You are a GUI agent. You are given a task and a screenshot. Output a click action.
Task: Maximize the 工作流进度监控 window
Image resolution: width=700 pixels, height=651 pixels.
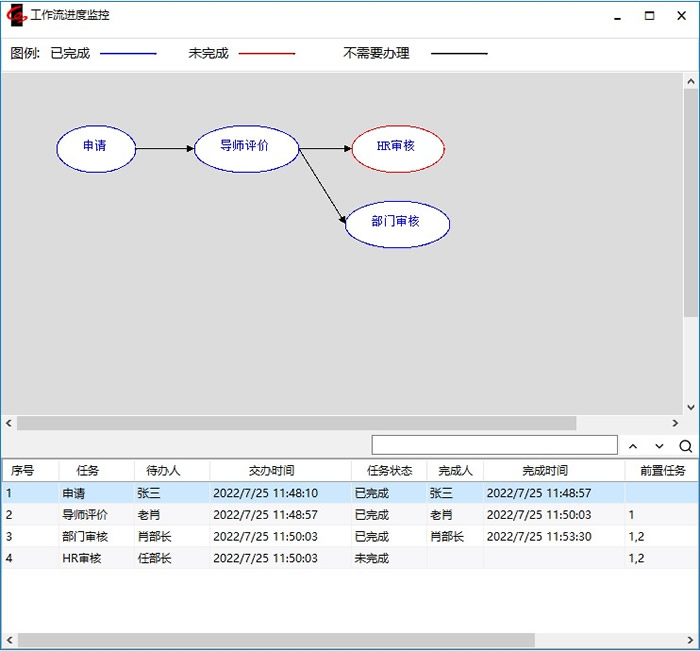click(x=649, y=16)
